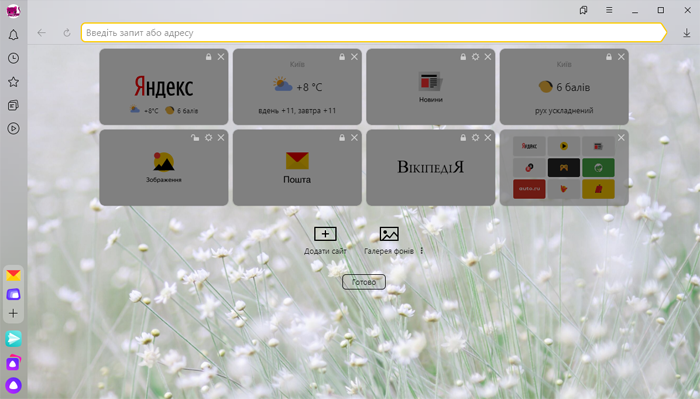
Task: Open browsing history clock icon
Action: click(x=13, y=58)
